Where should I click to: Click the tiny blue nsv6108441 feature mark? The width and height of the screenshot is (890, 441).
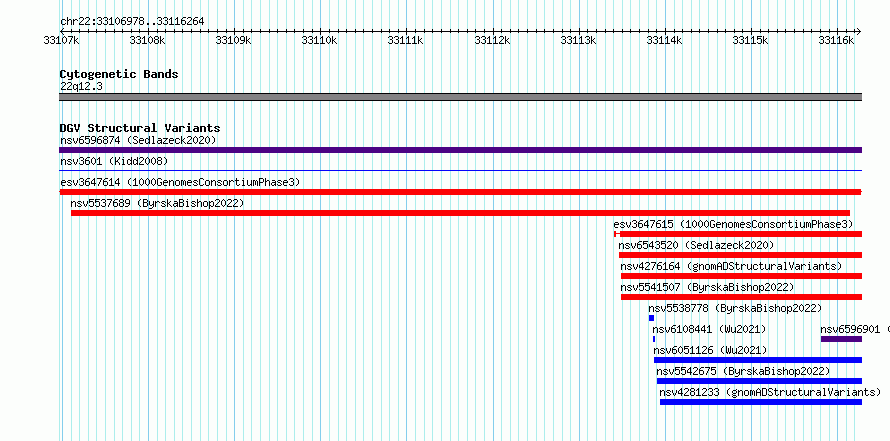point(654,339)
